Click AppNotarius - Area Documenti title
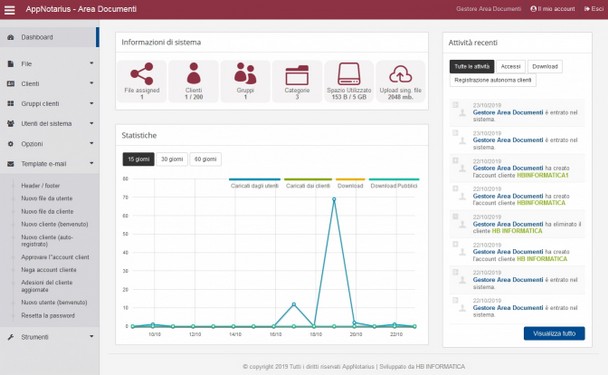The width and height of the screenshot is (608, 375). click(x=81, y=9)
